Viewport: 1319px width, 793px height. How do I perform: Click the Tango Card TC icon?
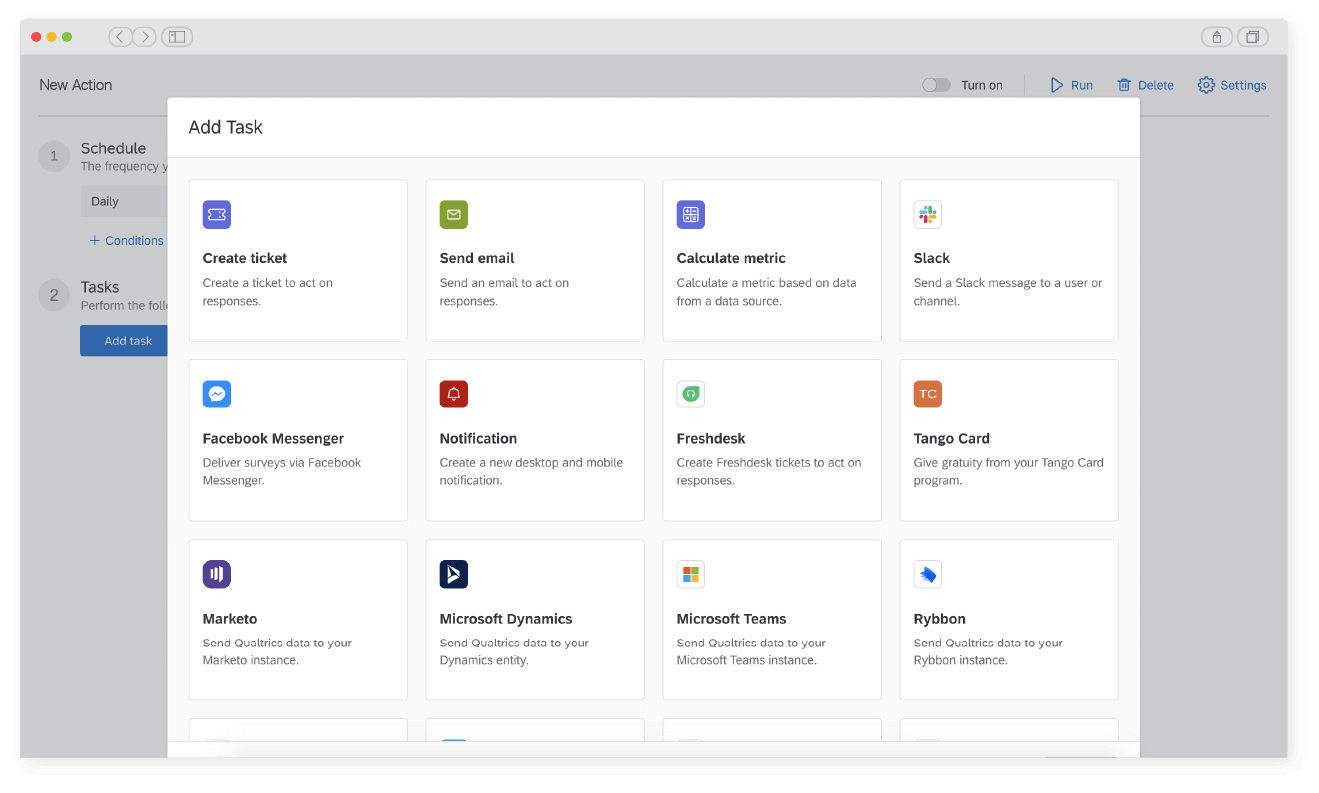click(928, 394)
